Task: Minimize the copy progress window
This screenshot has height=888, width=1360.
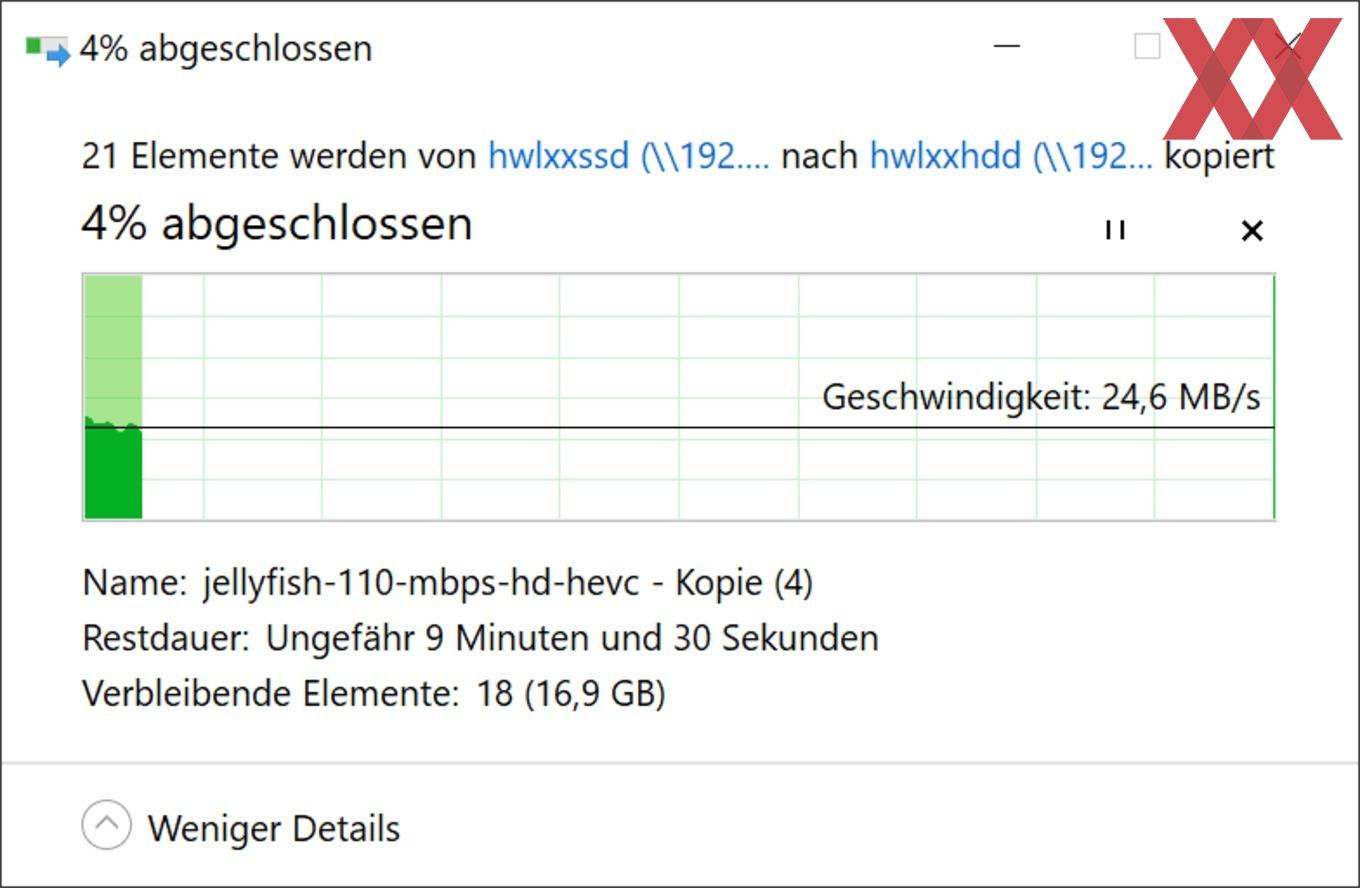Action: 1007,46
